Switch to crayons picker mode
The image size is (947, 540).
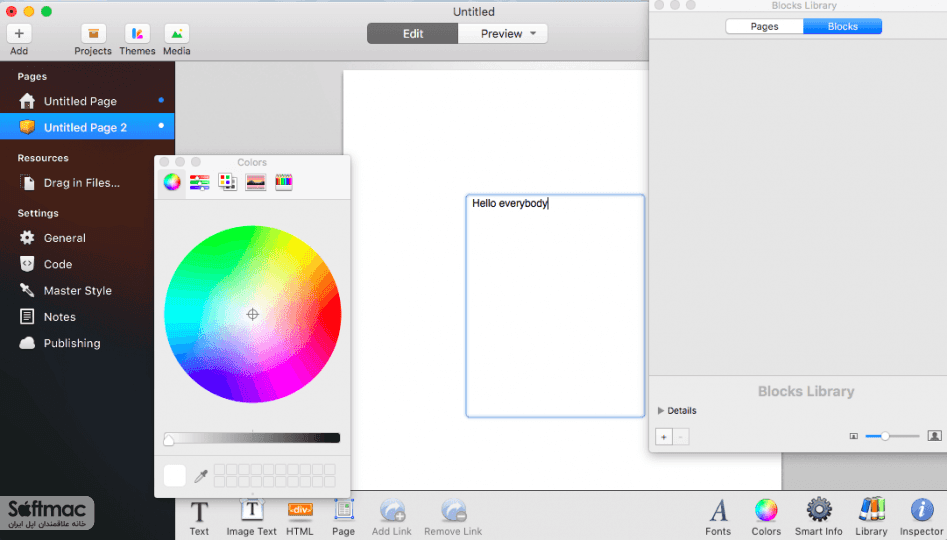(284, 182)
